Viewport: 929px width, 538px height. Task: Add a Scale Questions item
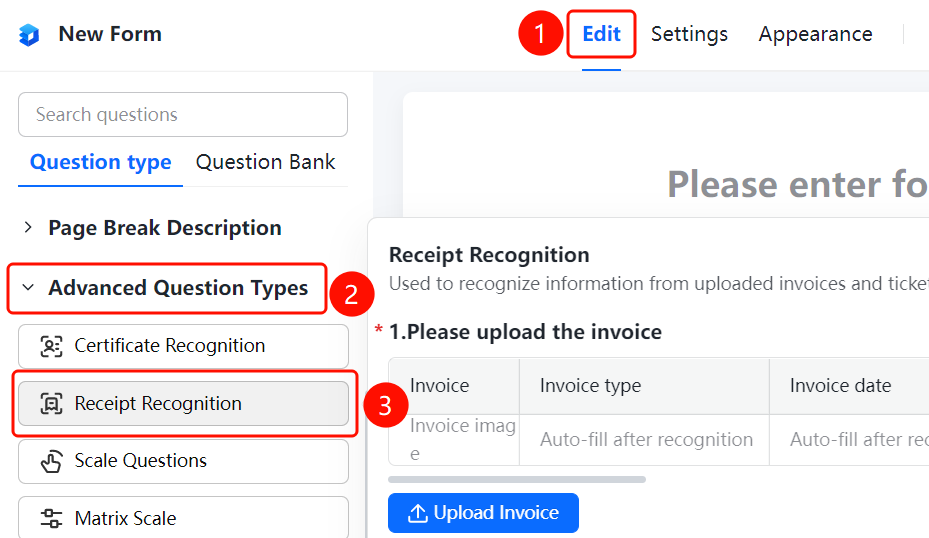(183, 461)
